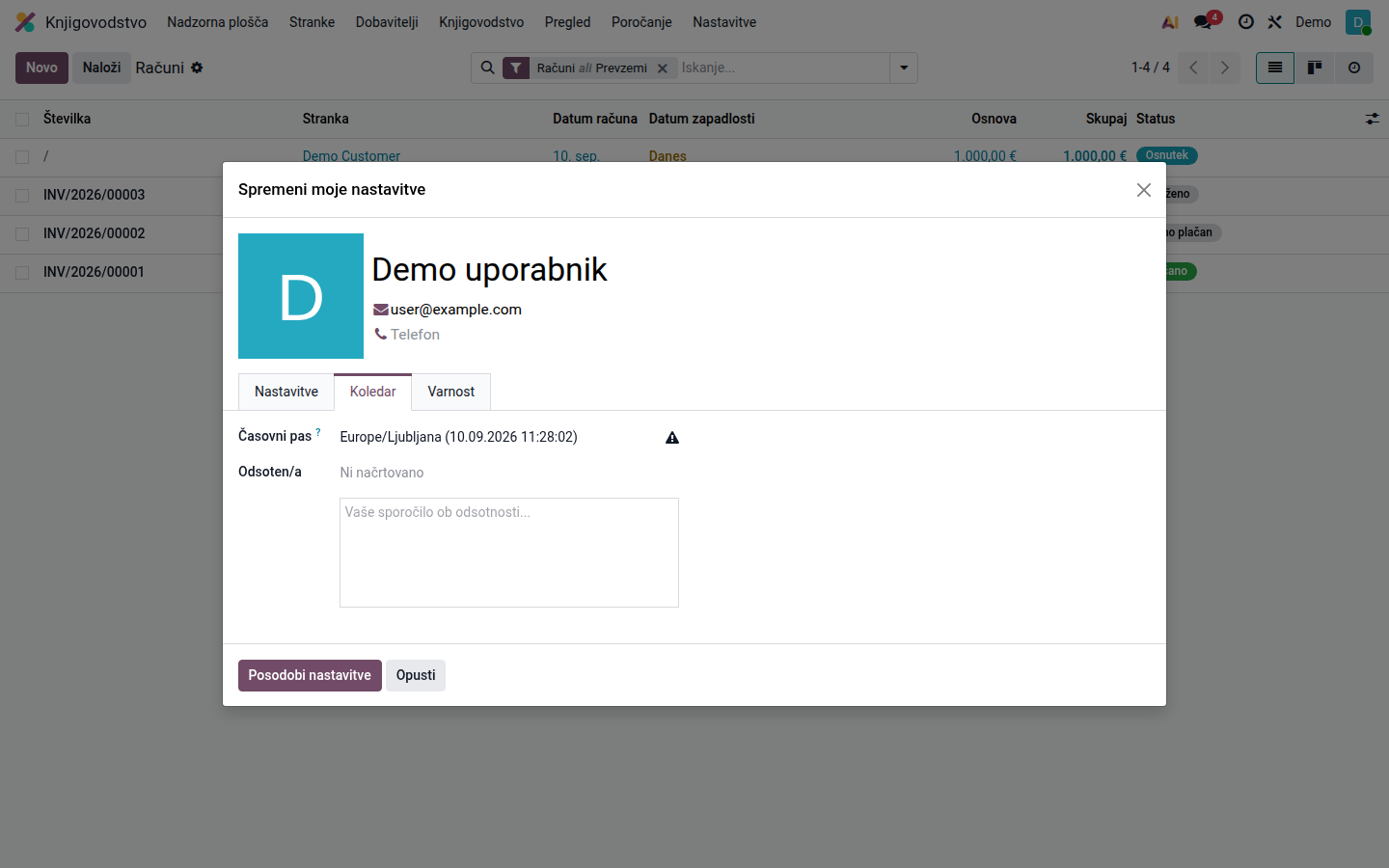Click the Posodobi nastavitve button
Screen dimensions: 1389x868
tap(310, 675)
